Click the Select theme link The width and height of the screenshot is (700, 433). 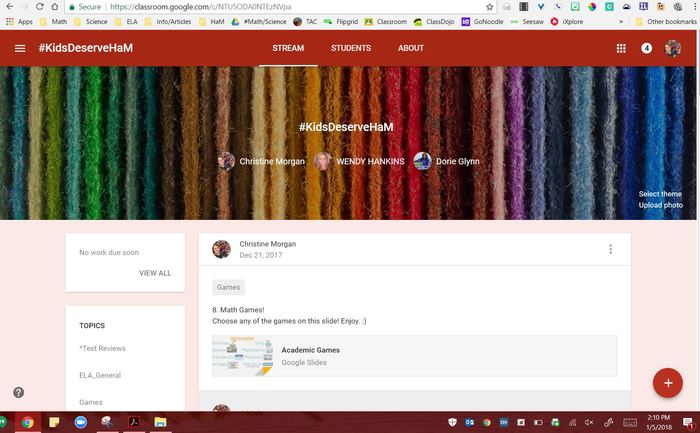(x=660, y=194)
